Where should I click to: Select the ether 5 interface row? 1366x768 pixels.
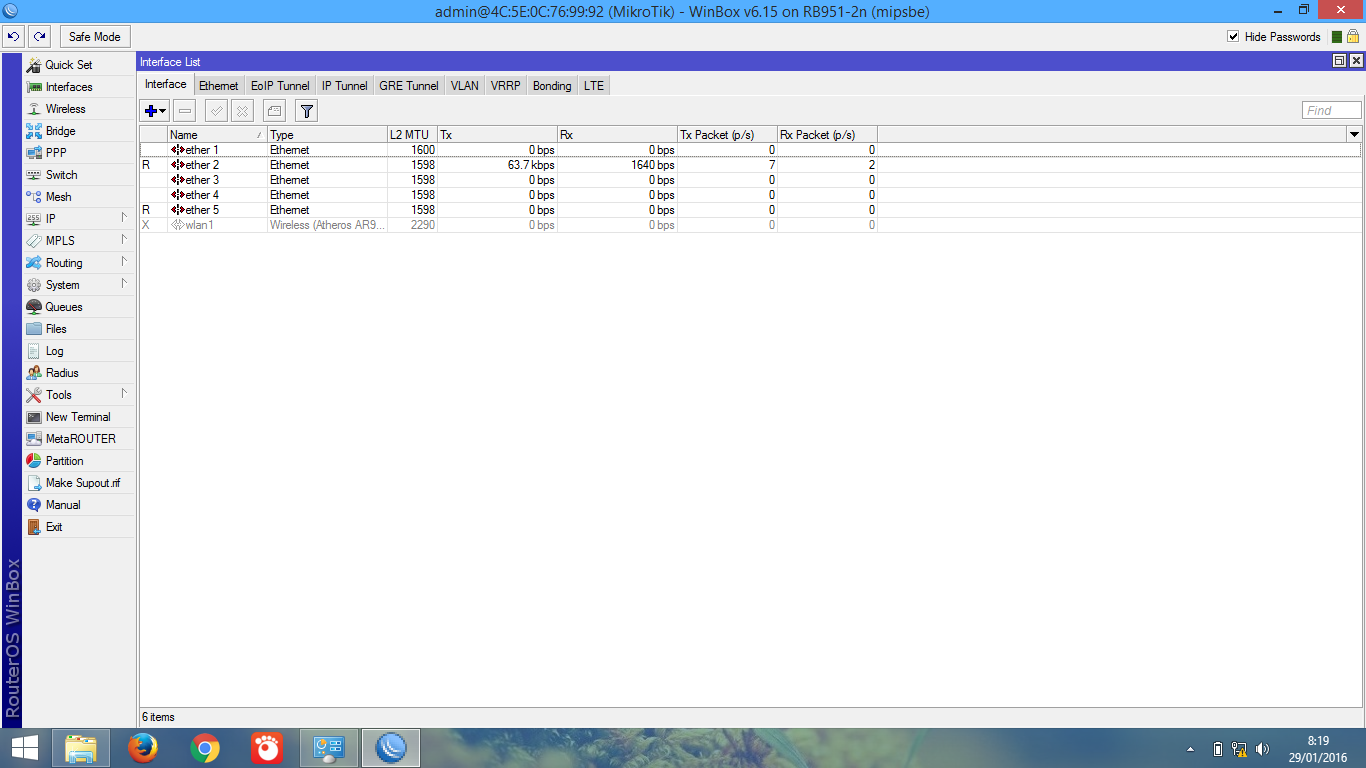pos(750,210)
